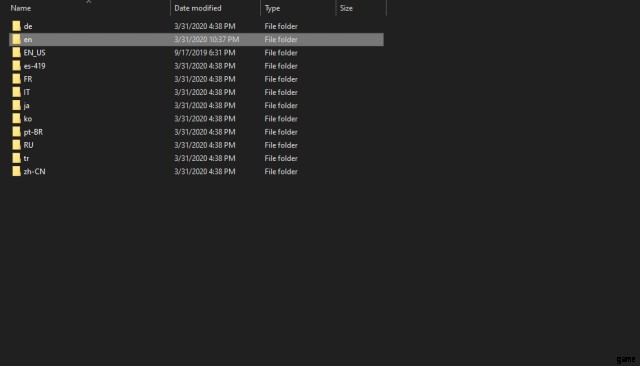Click the tr folder name
This screenshot has height=366, width=640.
tap(26, 158)
